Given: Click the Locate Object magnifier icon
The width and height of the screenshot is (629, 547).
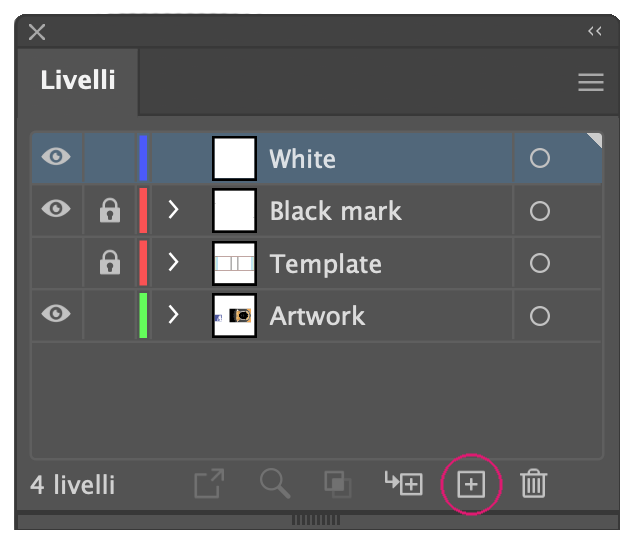Looking at the screenshot, I should point(275,484).
